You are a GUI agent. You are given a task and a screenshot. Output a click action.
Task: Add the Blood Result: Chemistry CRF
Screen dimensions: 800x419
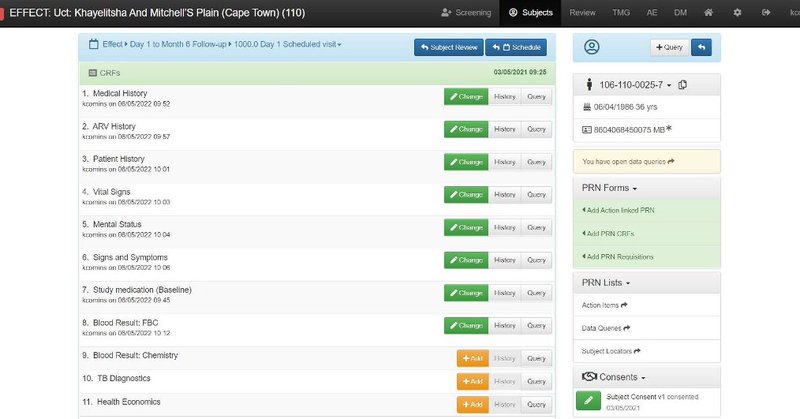(472, 358)
